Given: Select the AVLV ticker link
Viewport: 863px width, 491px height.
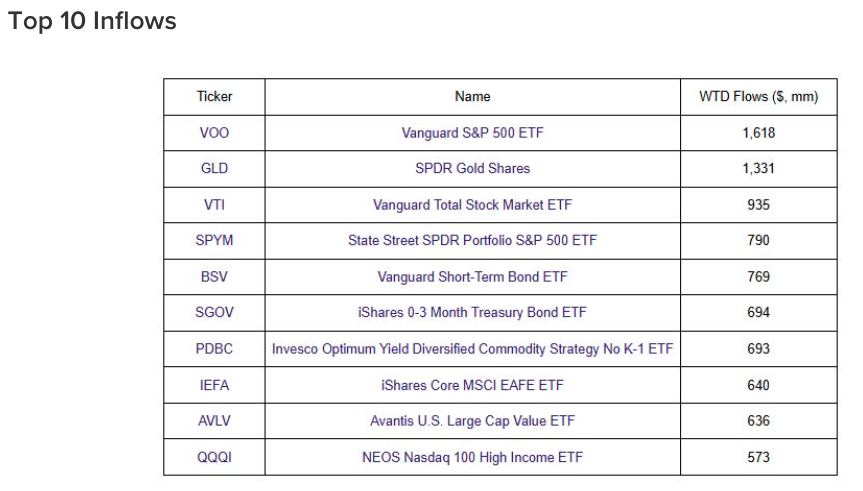Looking at the screenshot, I should click(214, 421).
